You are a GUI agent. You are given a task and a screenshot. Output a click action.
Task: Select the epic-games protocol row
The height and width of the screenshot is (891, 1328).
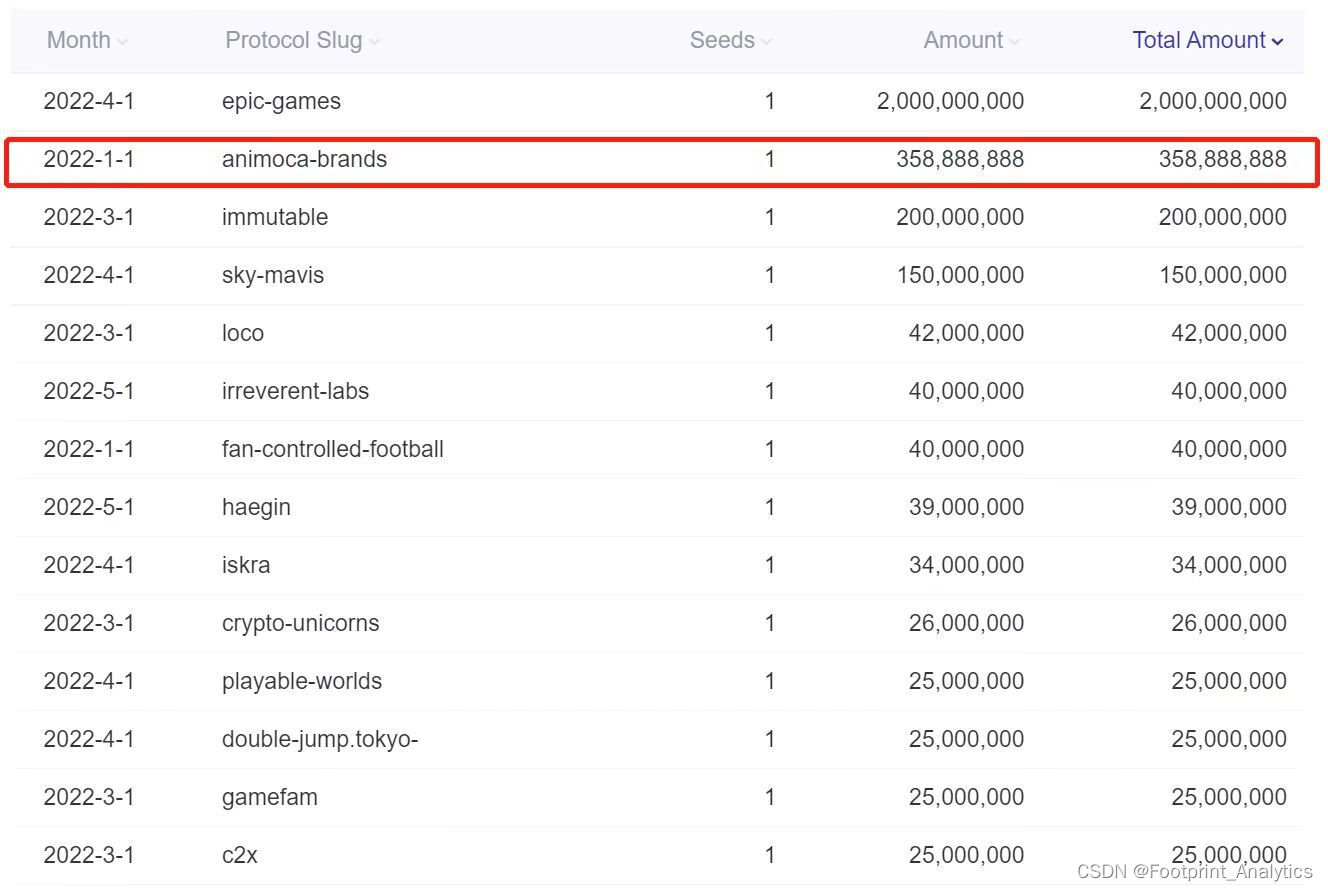281,101
